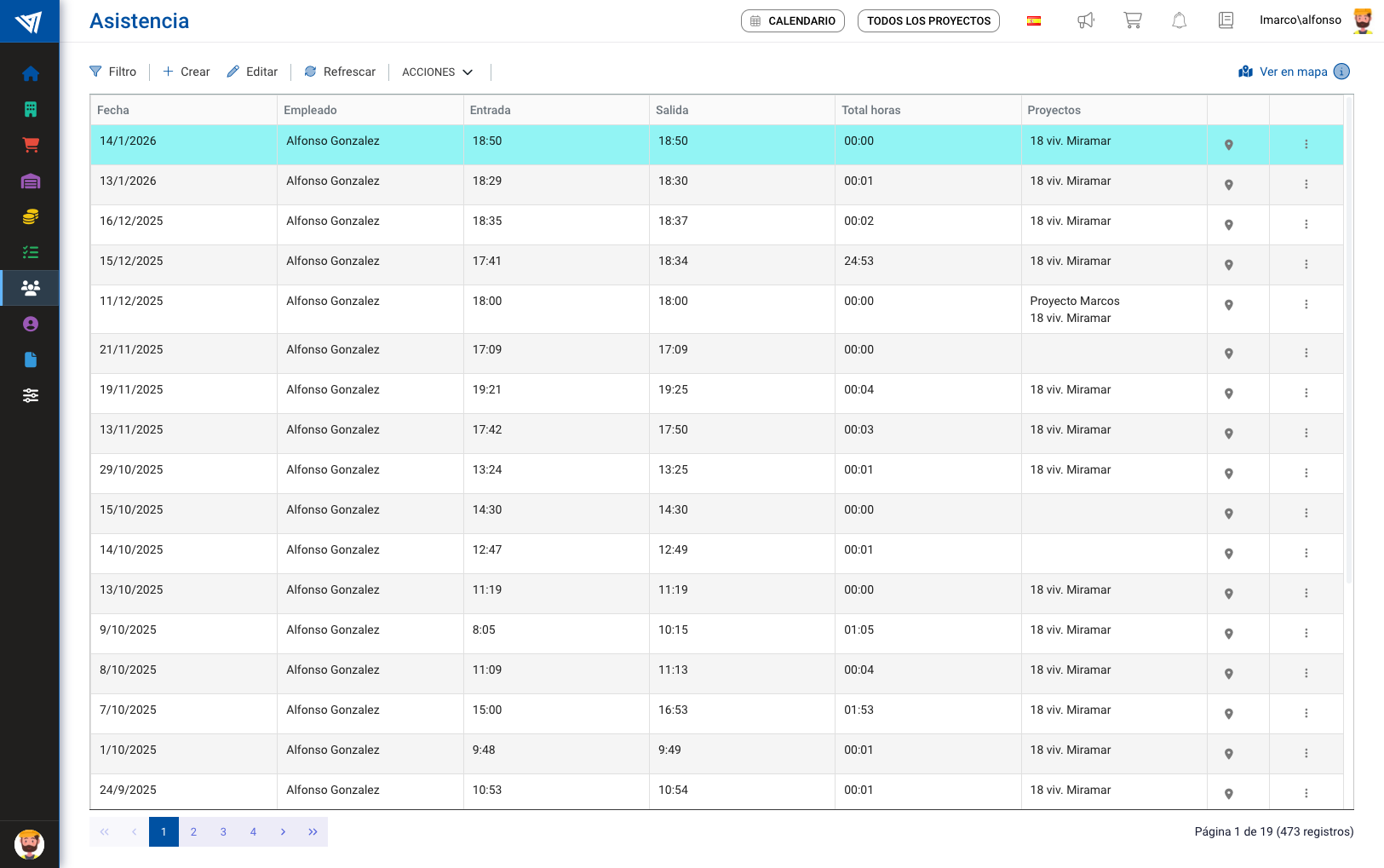Click the CALENDARIO button
Screen dimensions: 1384x868
pos(792,20)
